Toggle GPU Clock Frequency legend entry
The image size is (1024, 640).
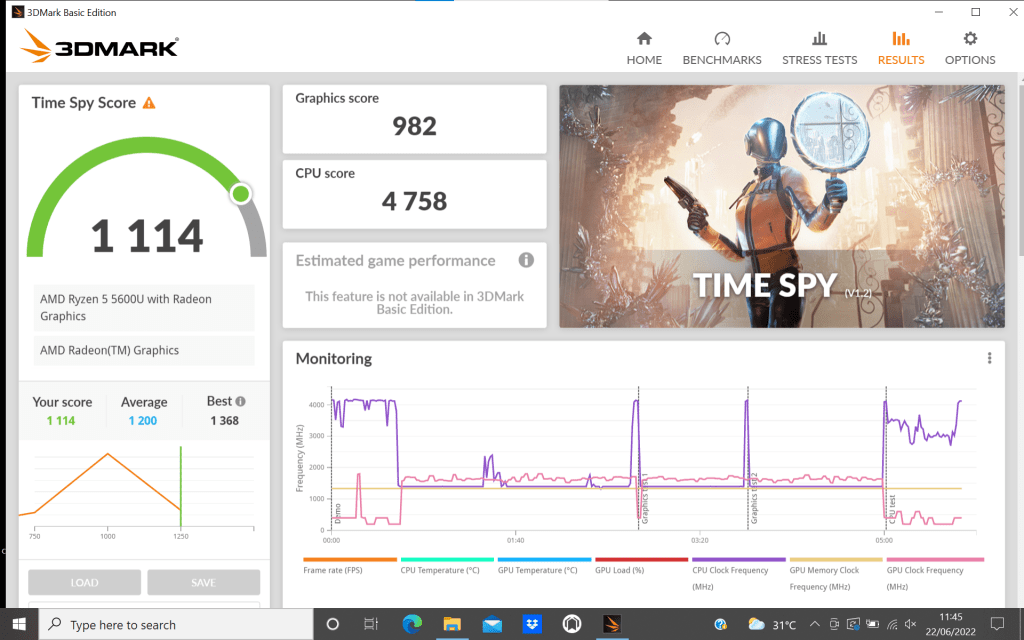pyautogui.click(x=935, y=574)
